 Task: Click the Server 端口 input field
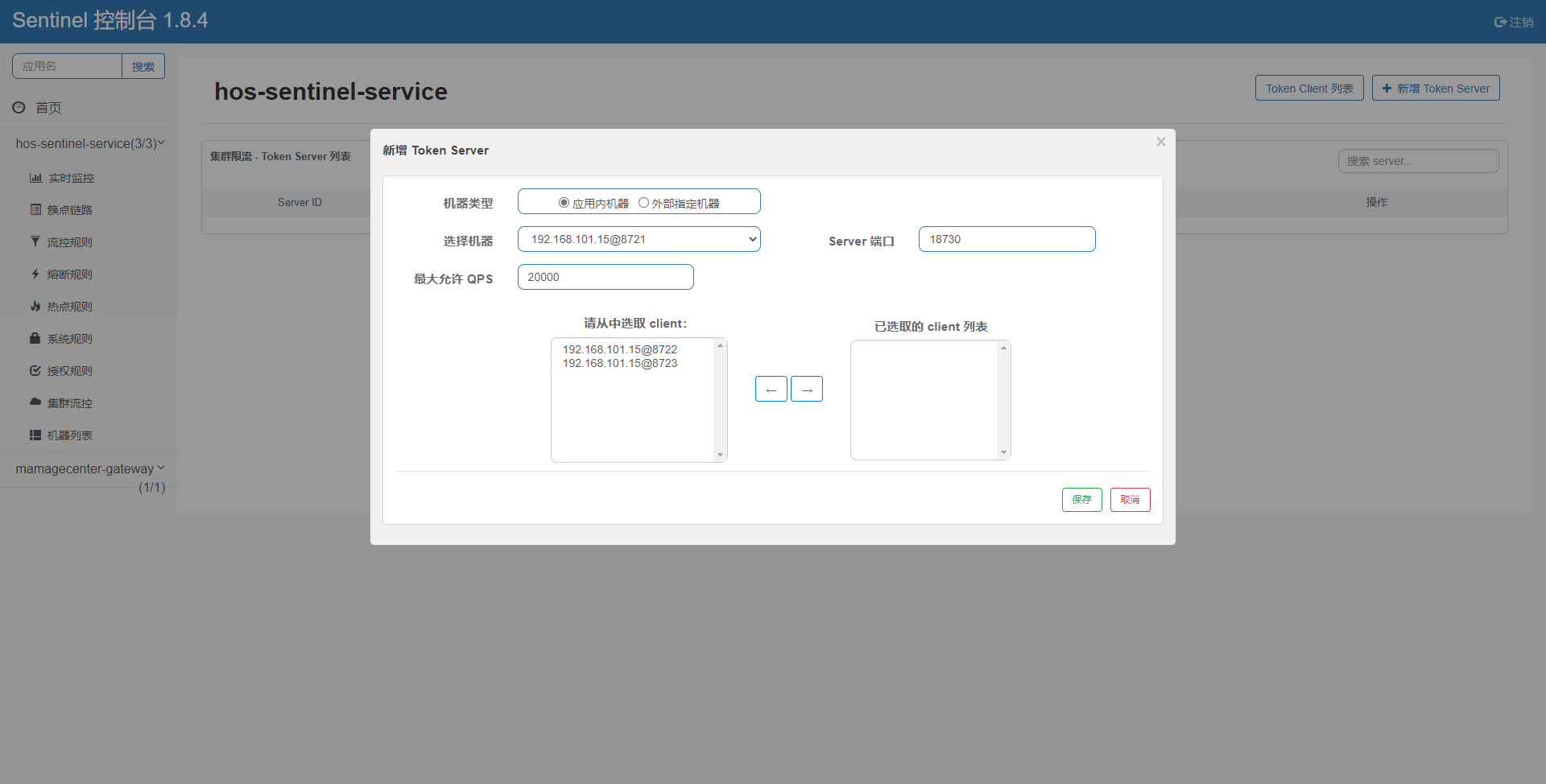pyautogui.click(x=1007, y=239)
